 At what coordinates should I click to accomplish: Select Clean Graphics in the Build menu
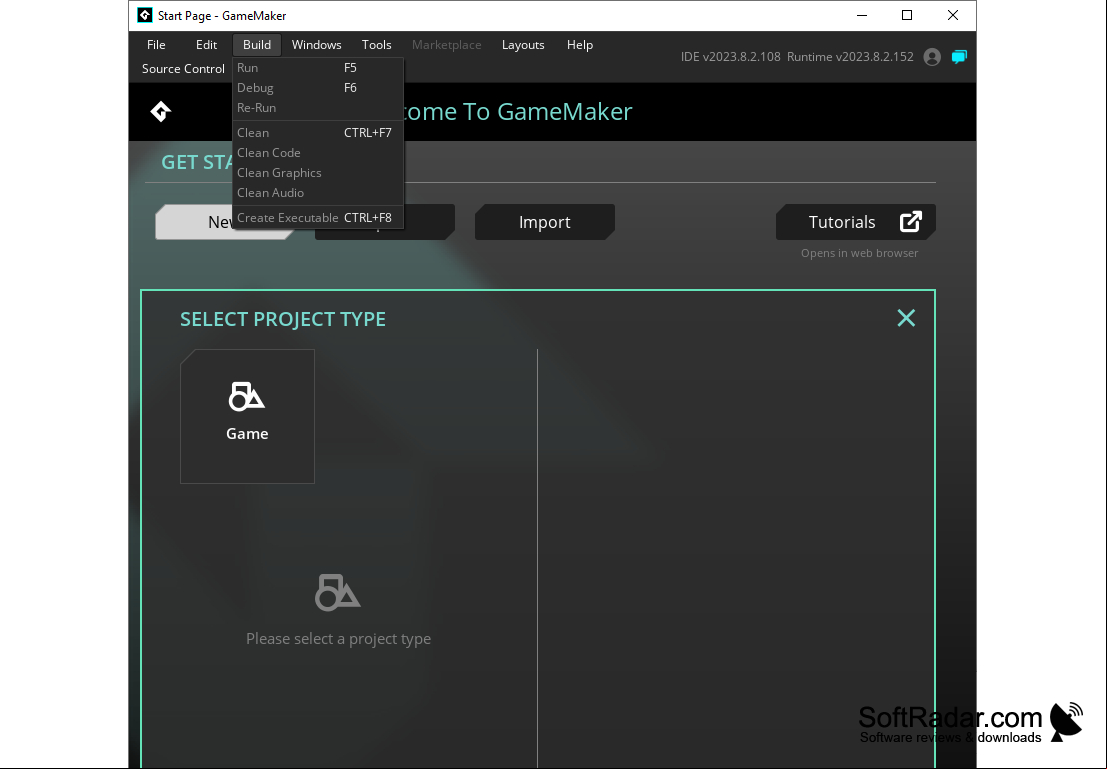point(318,172)
